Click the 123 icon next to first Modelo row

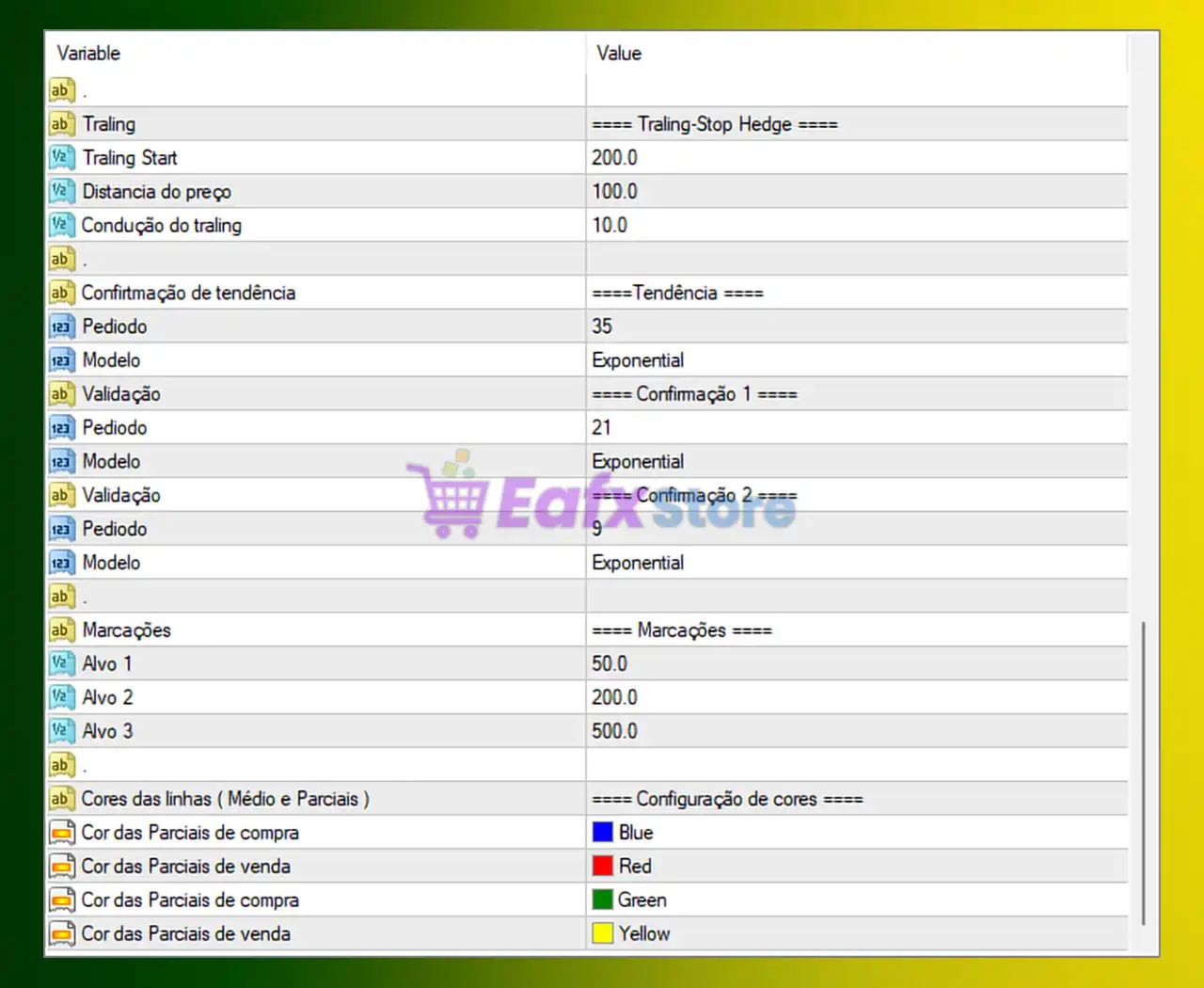click(60, 359)
